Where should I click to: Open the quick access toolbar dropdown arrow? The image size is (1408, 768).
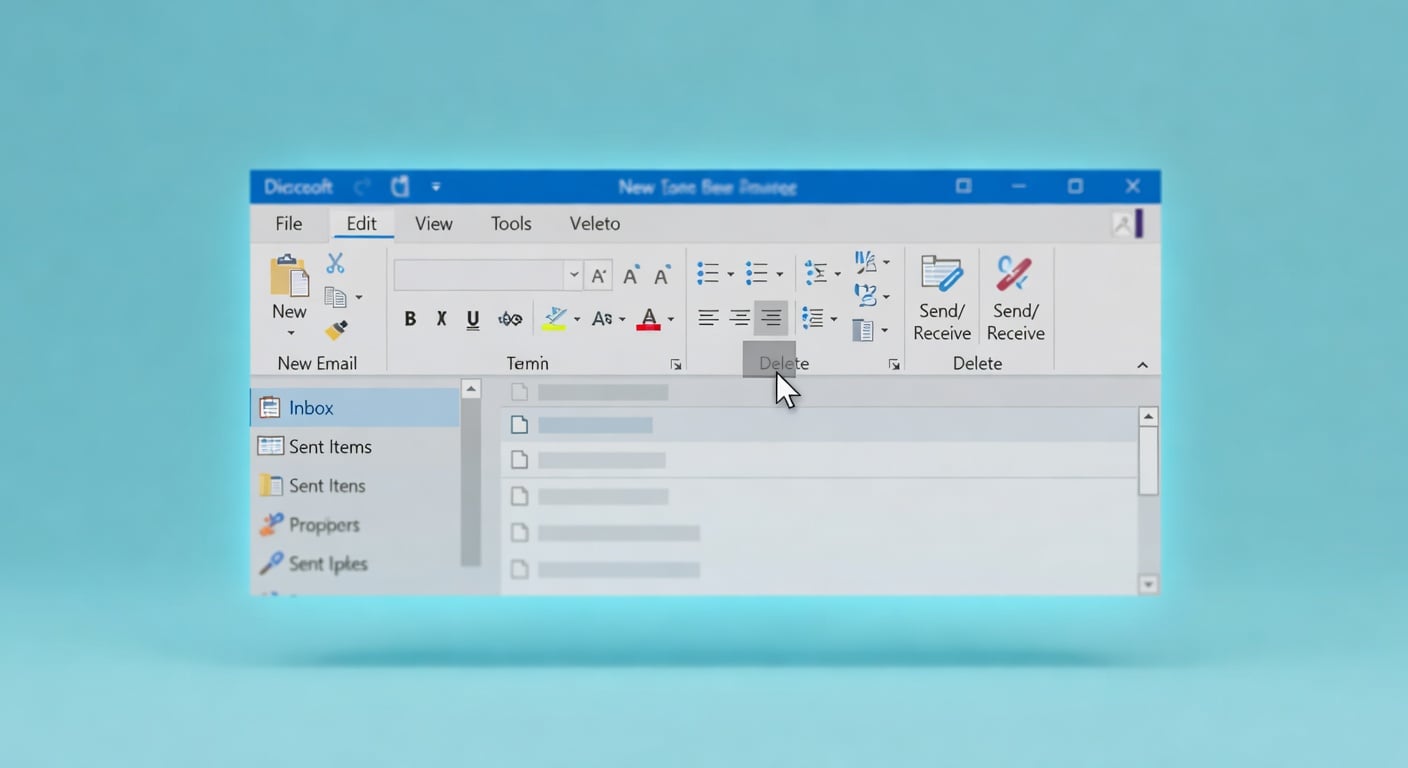pyautogui.click(x=436, y=187)
